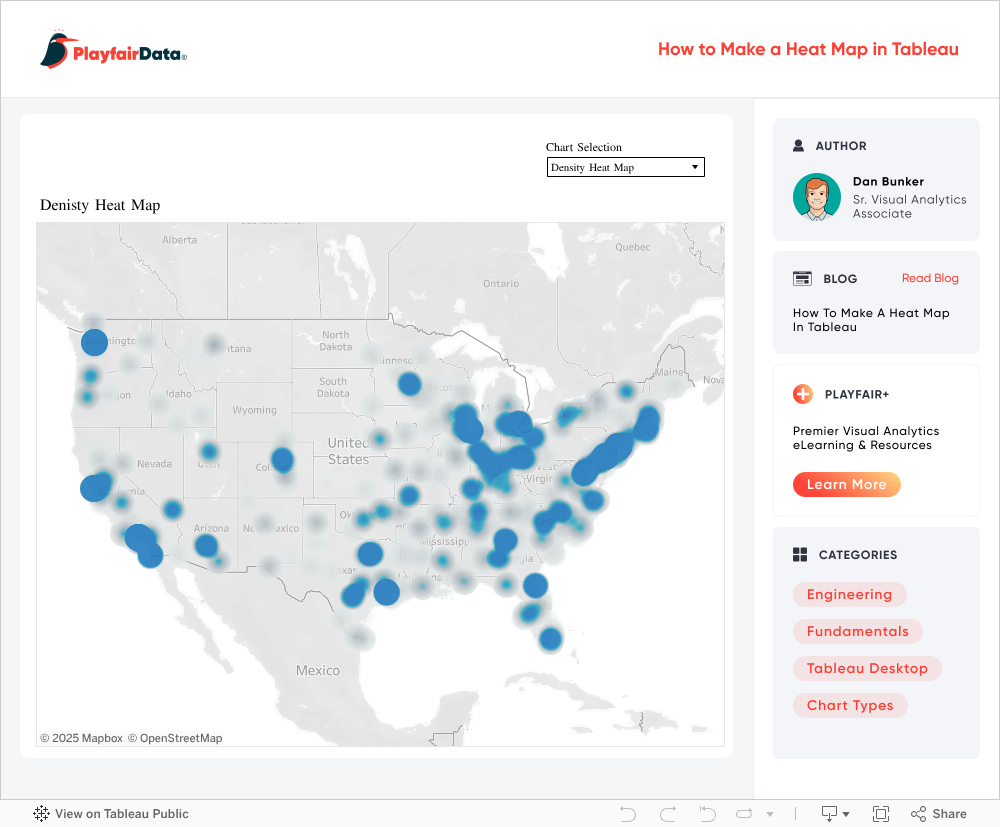This screenshot has height=827, width=1000.
Task: Select the Fundamentals category tag
Action: 857,632
